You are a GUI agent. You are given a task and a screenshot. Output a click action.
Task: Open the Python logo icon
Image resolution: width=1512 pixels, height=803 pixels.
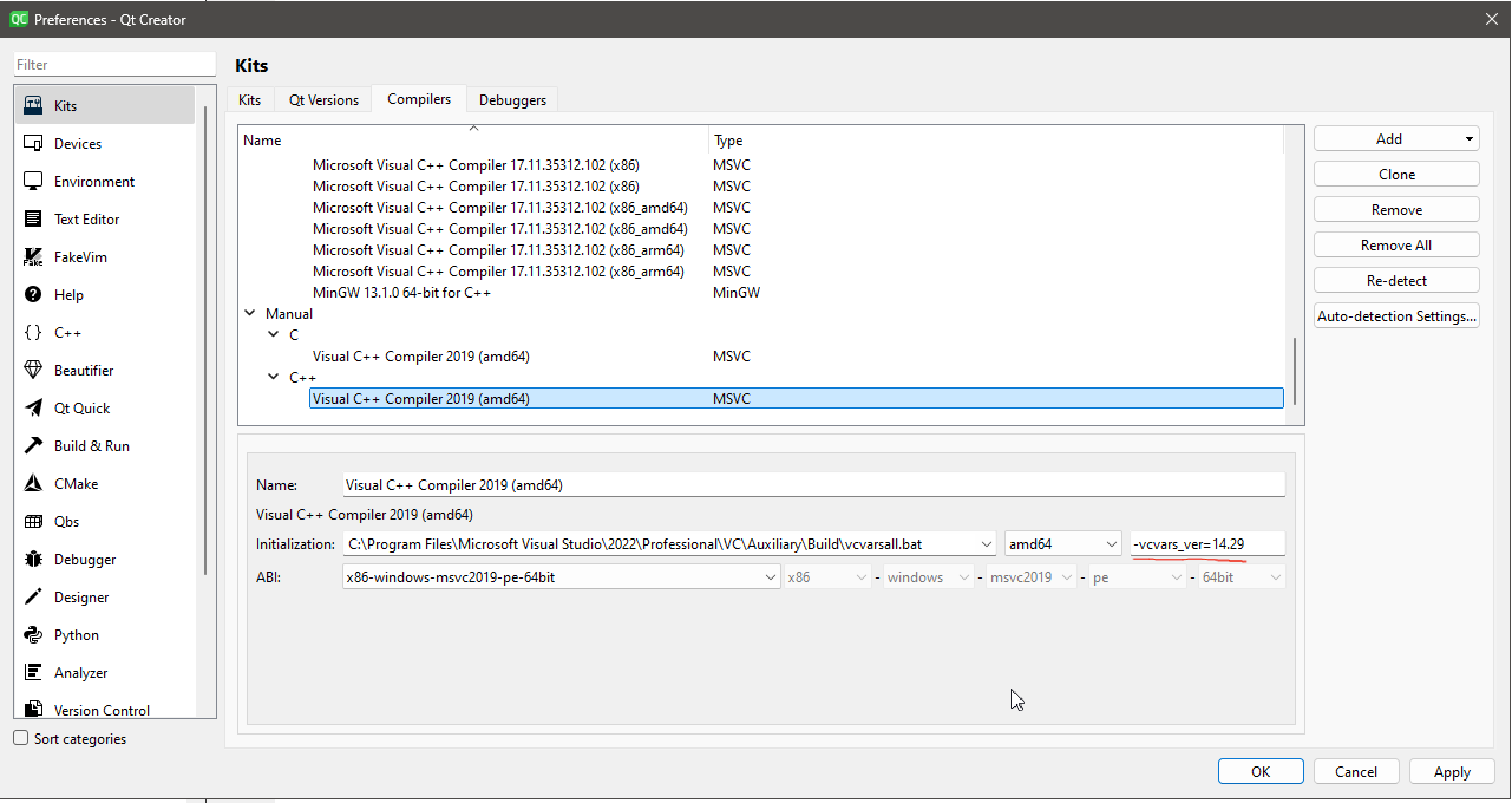[33, 635]
